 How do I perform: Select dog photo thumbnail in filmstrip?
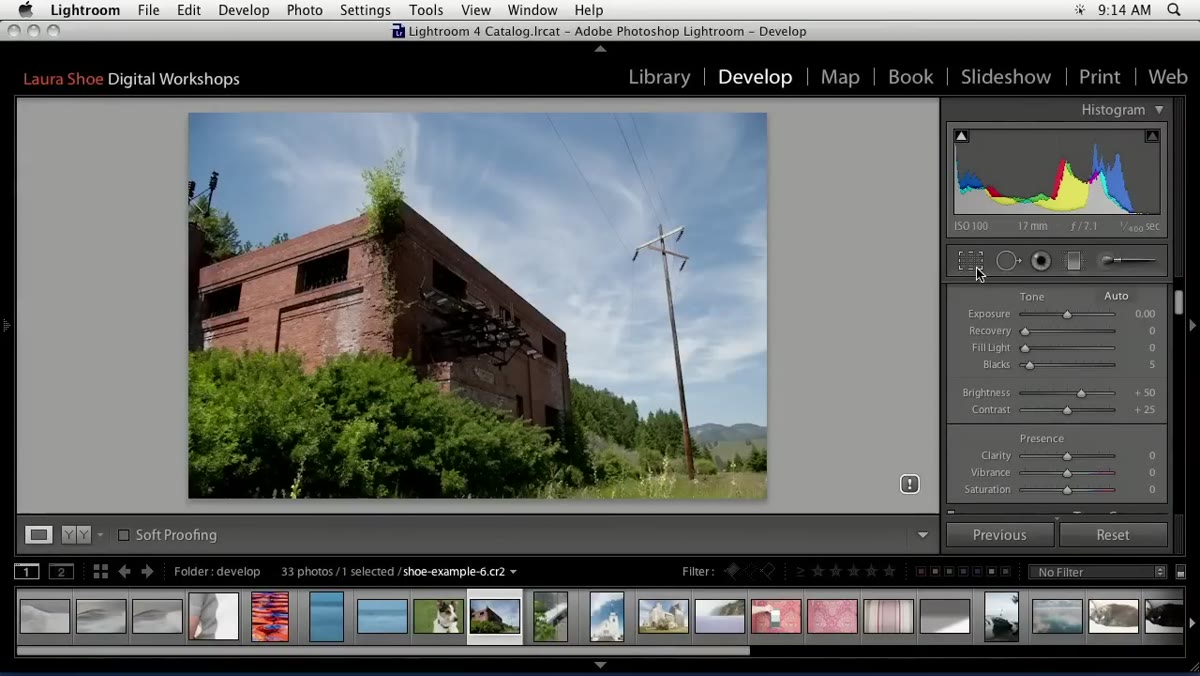coord(438,616)
